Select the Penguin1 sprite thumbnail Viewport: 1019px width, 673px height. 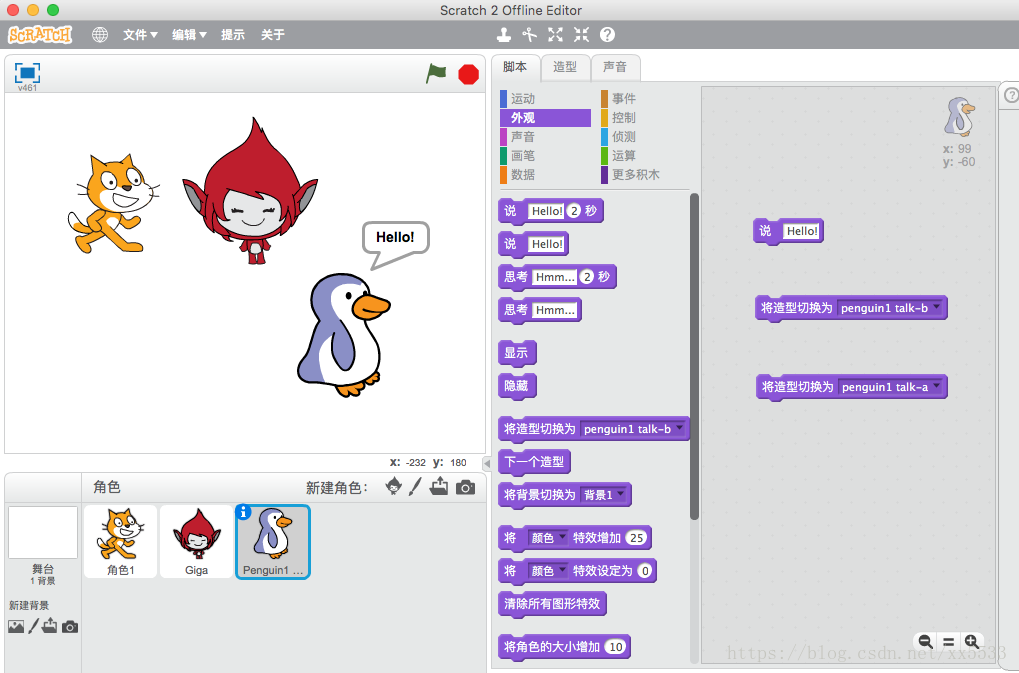(x=273, y=541)
